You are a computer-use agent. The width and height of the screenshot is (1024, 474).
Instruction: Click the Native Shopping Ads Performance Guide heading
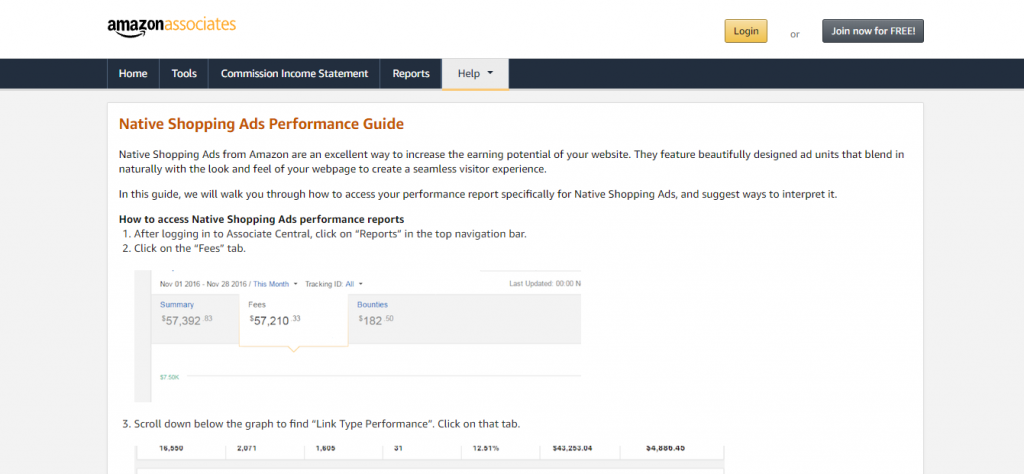[x=261, y=124]
